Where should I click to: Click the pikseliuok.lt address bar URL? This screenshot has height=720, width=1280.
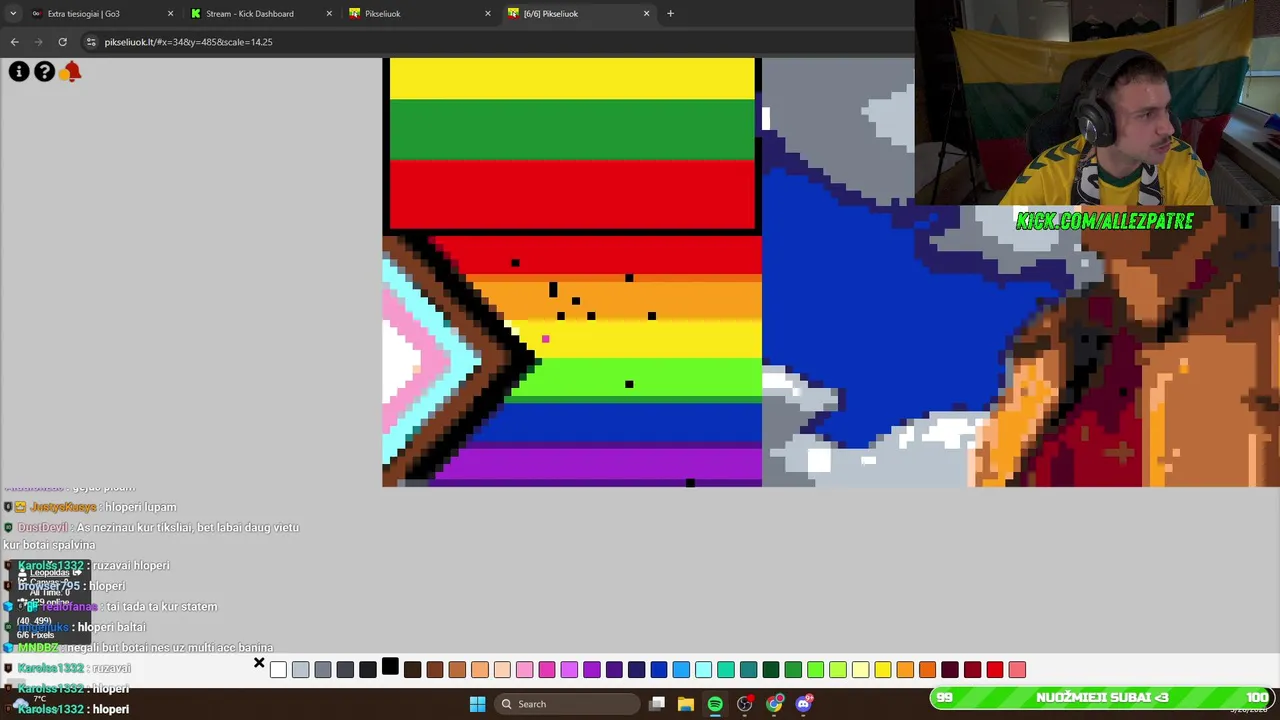coord(188,42)
